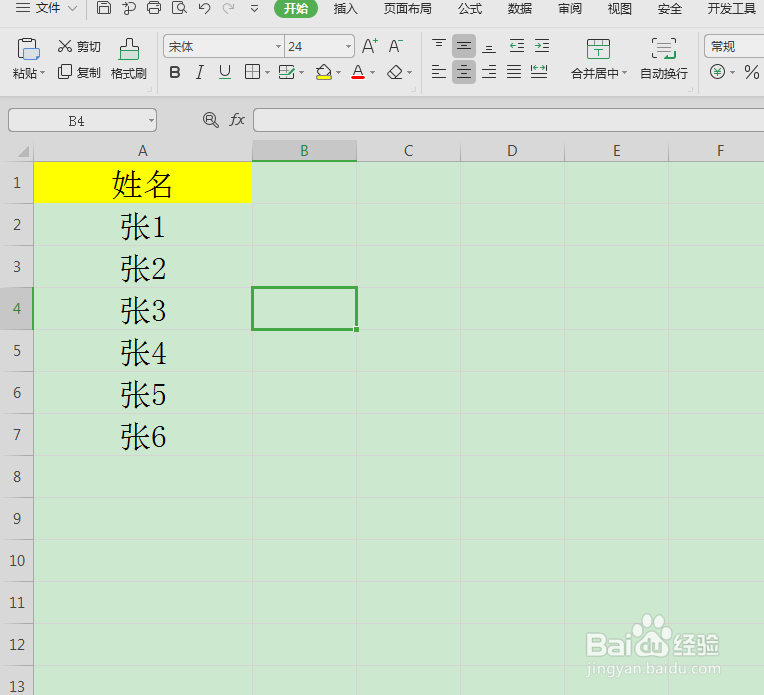Click the Undo arrow

(x=205, y=8)
